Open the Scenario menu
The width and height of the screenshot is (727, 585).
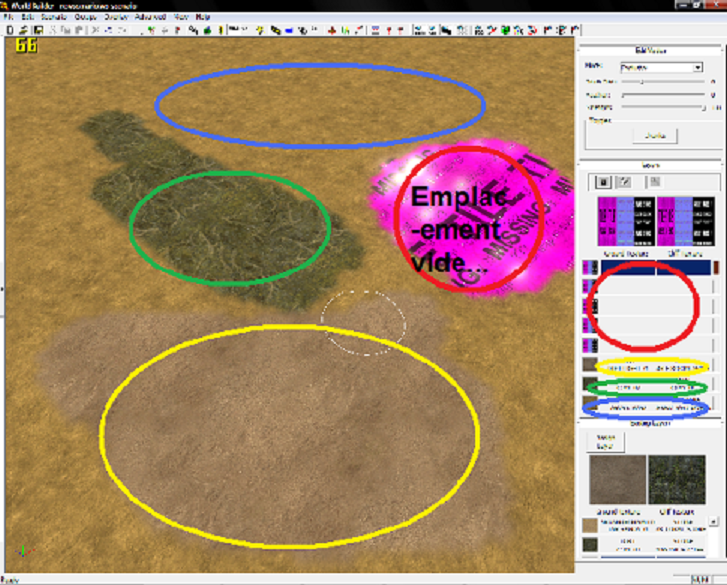pyautogui.click(x=54, y=17)
